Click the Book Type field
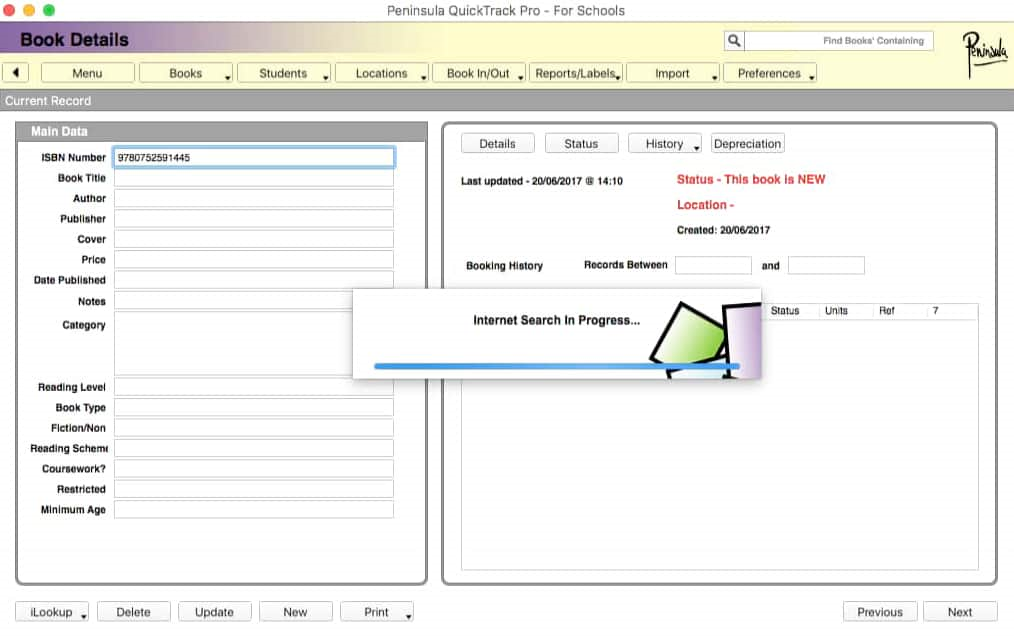 254,408
